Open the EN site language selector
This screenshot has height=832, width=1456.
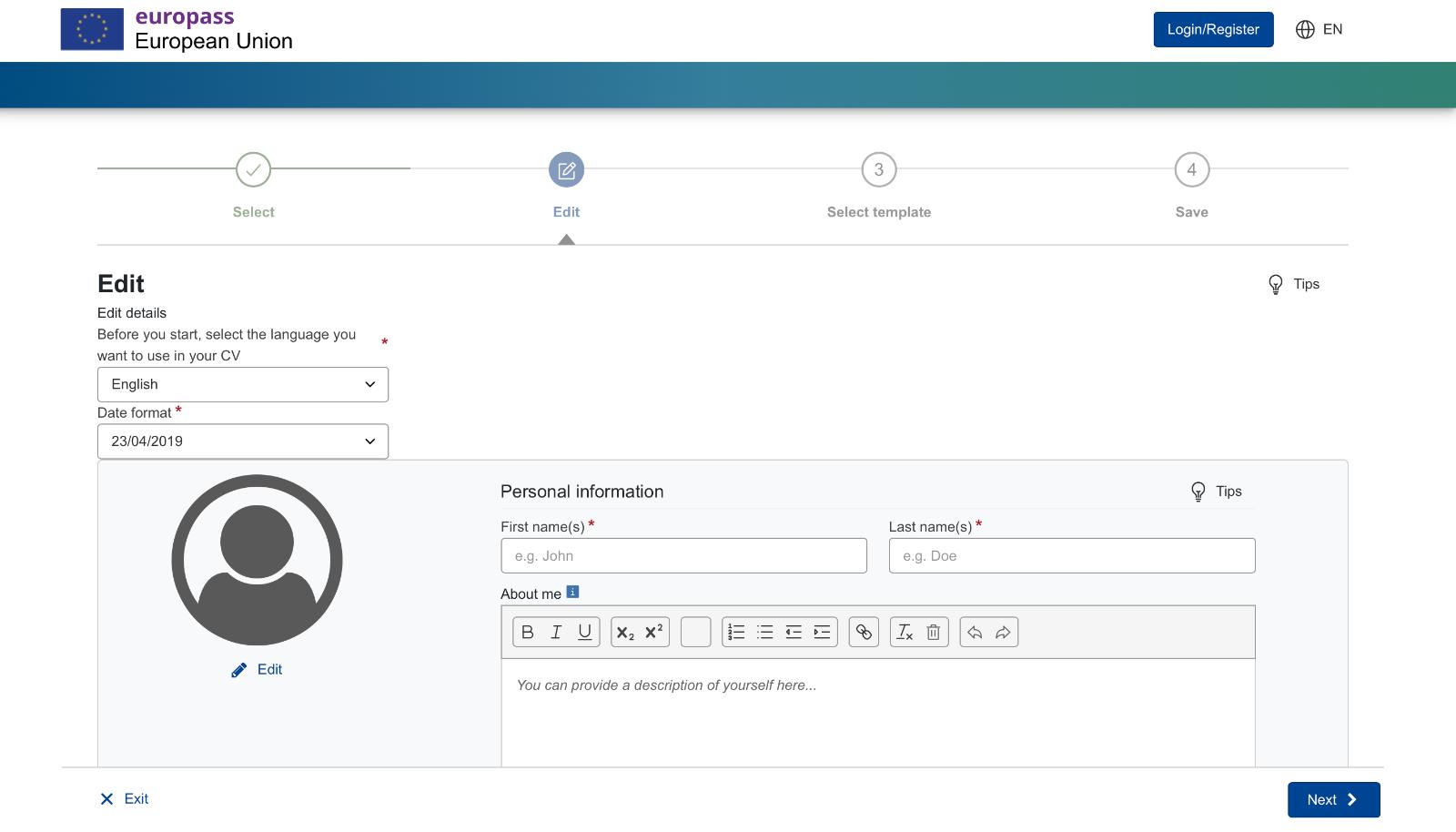pos(1319,29)
